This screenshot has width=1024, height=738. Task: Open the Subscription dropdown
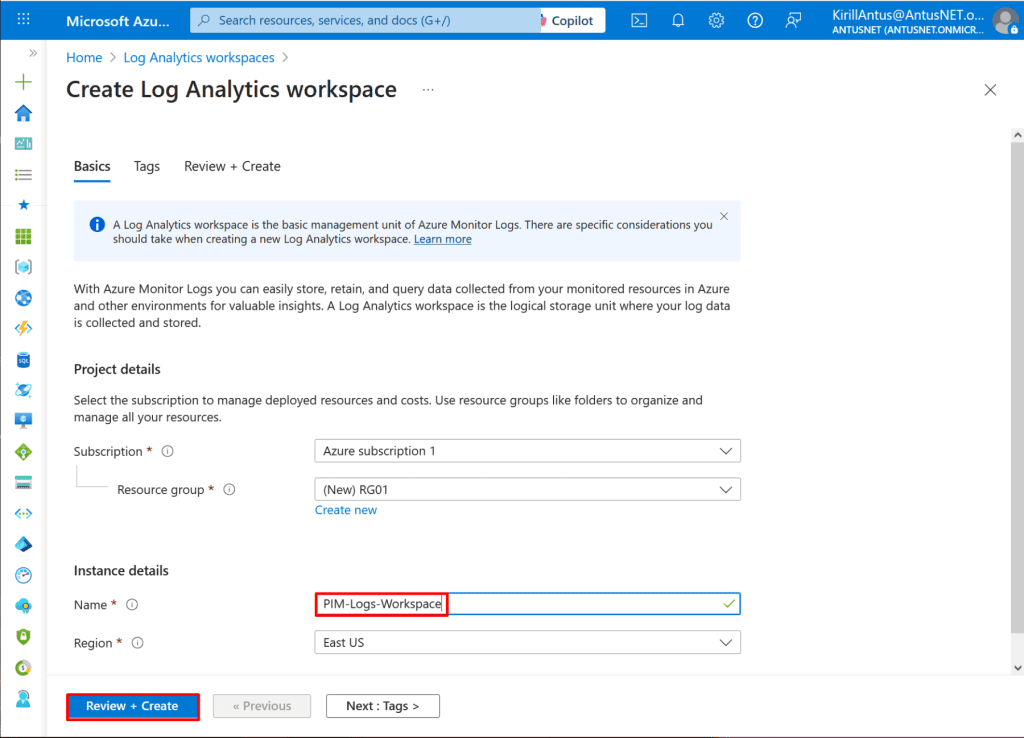click(x=527, y=451)
